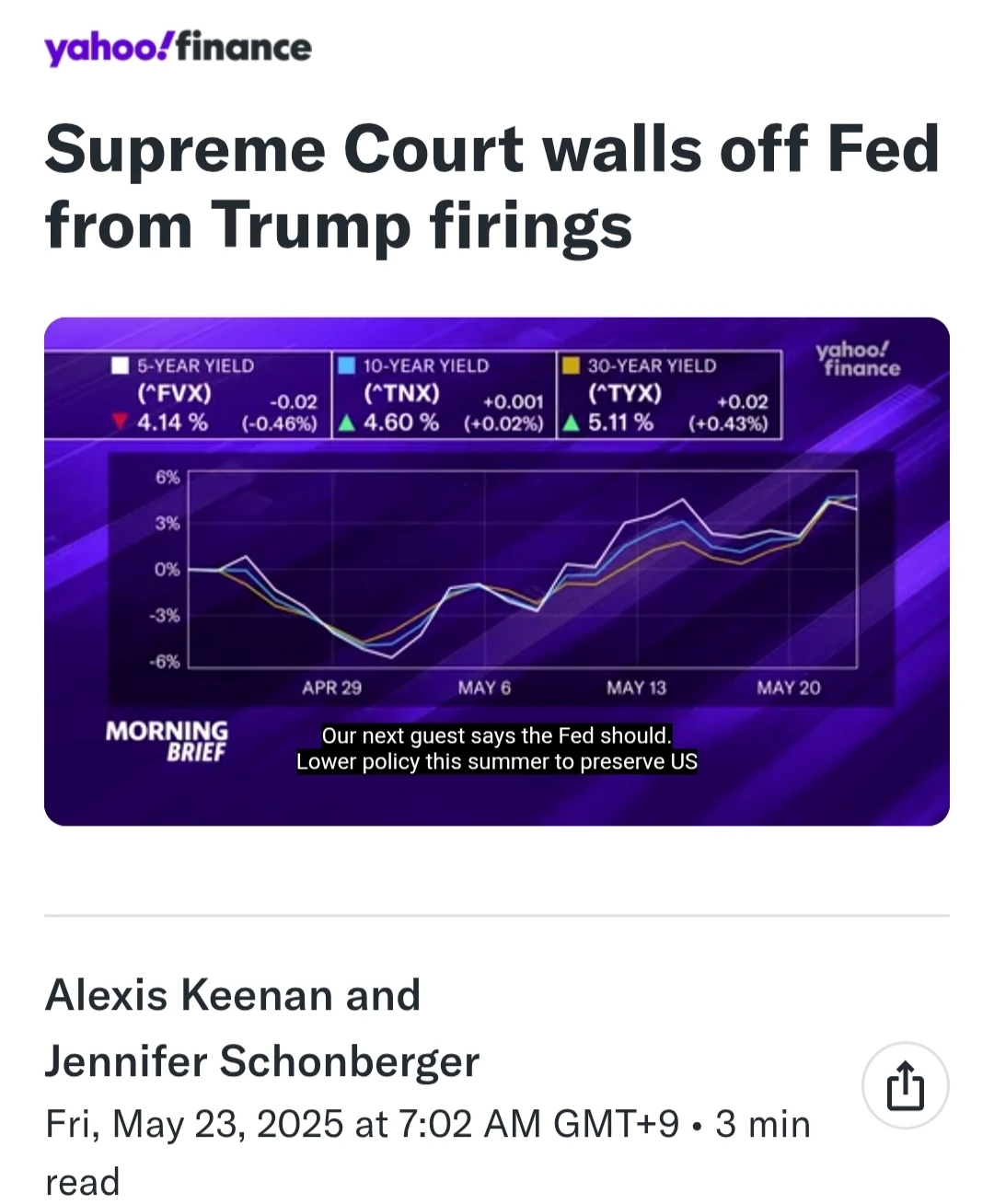Viewport: 994px width, 1204px height.
Task: Tap the video closed caption text
Action: 497,748
